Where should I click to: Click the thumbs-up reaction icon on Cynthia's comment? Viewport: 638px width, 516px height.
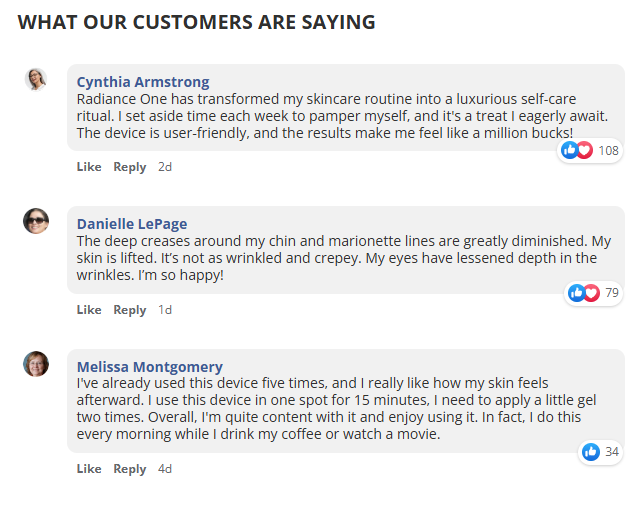coord(570,150)
